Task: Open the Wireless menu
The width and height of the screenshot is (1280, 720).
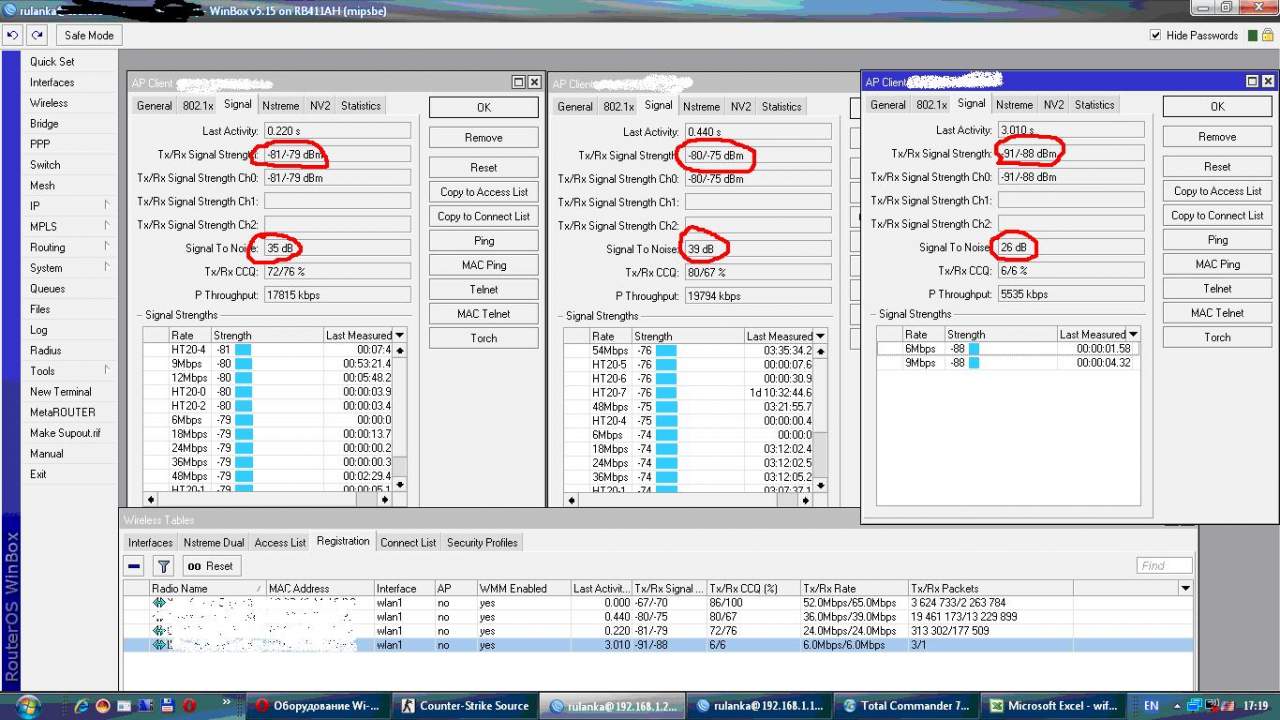Action: pyautogui.click(x=49, y=103)
